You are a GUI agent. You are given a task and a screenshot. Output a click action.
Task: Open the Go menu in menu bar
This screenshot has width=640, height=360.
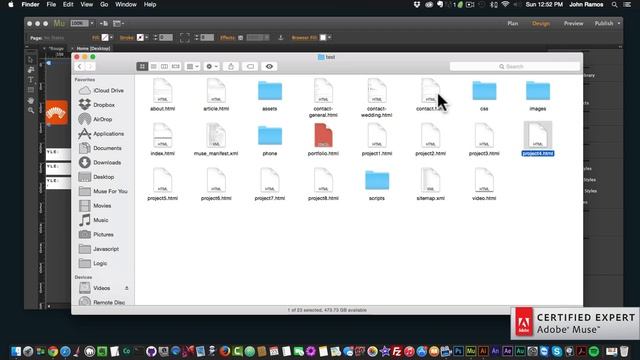pos(104,4)
